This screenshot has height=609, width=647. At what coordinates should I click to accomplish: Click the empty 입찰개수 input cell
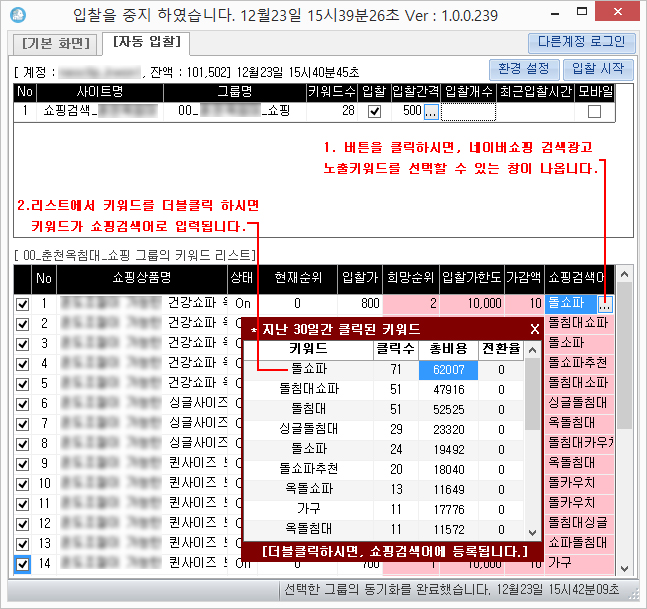click(468, 111)
